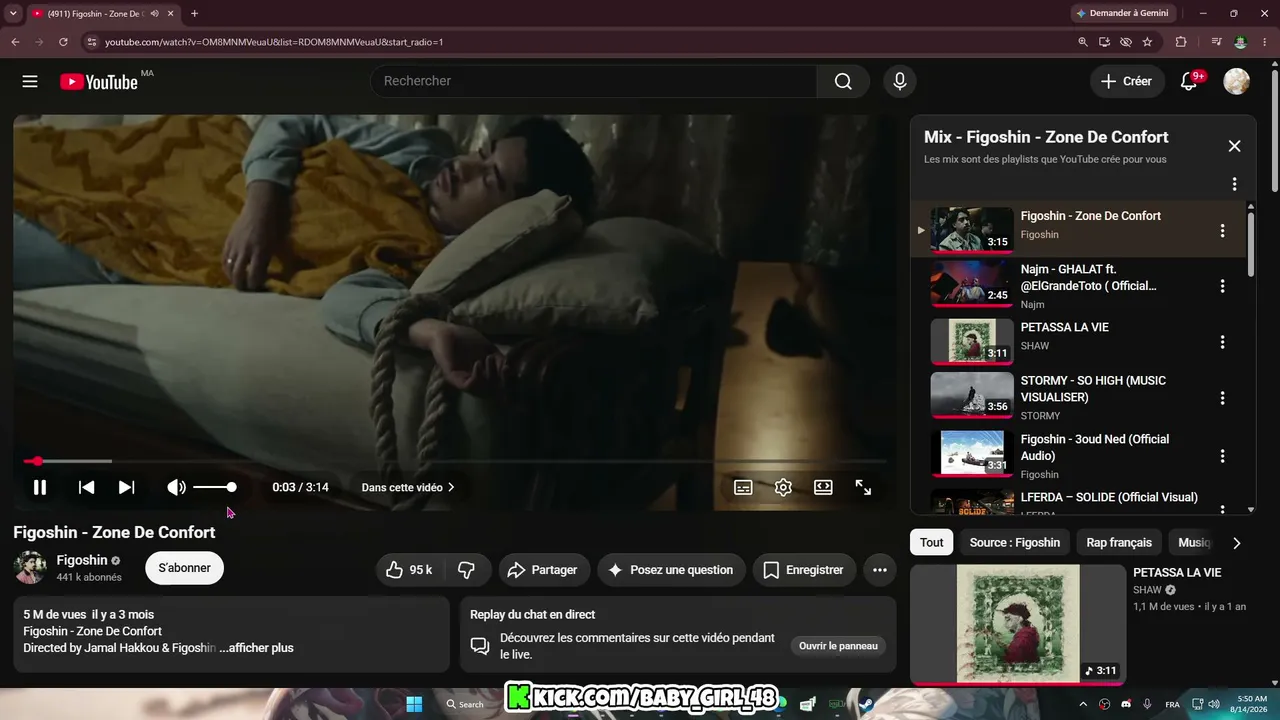Save video with Enregistrer button
1280x720 pixels.
tap(804, 570)
